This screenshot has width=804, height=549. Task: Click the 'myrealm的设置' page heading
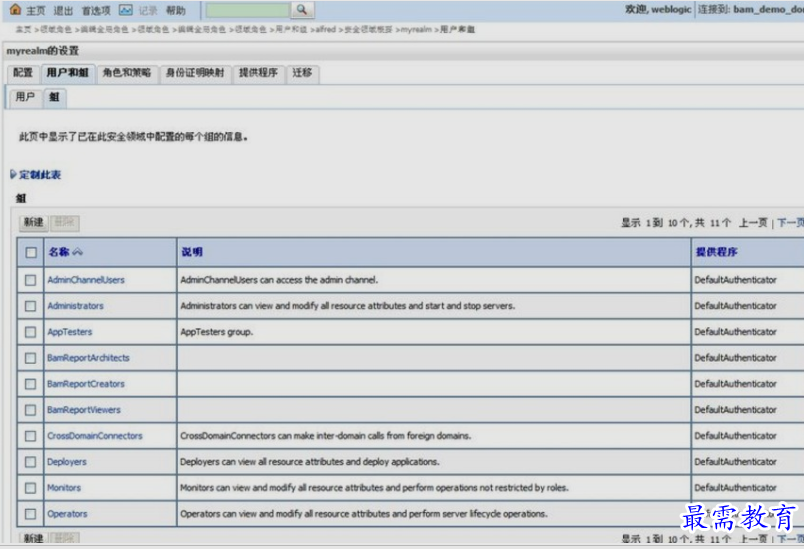[x=43, y=51]
